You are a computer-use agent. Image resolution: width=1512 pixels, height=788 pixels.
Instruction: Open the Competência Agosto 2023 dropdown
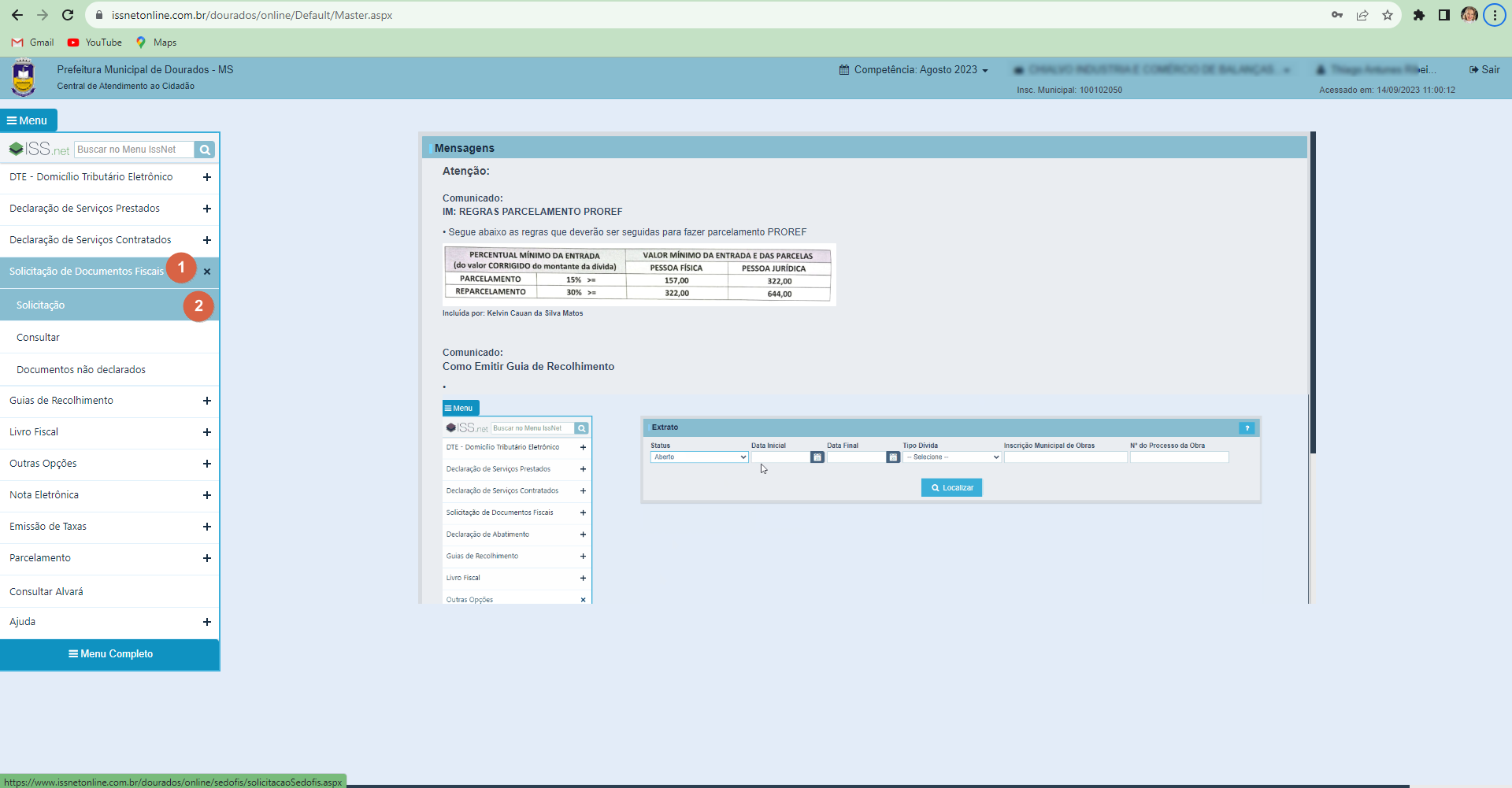coord(913,70)
